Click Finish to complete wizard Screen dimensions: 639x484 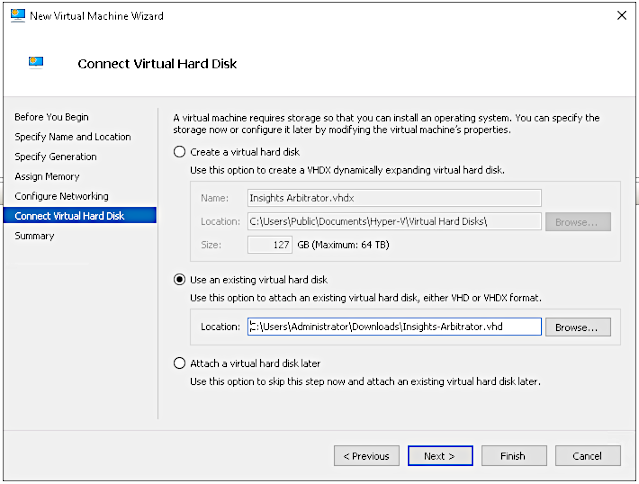(512, 456)
